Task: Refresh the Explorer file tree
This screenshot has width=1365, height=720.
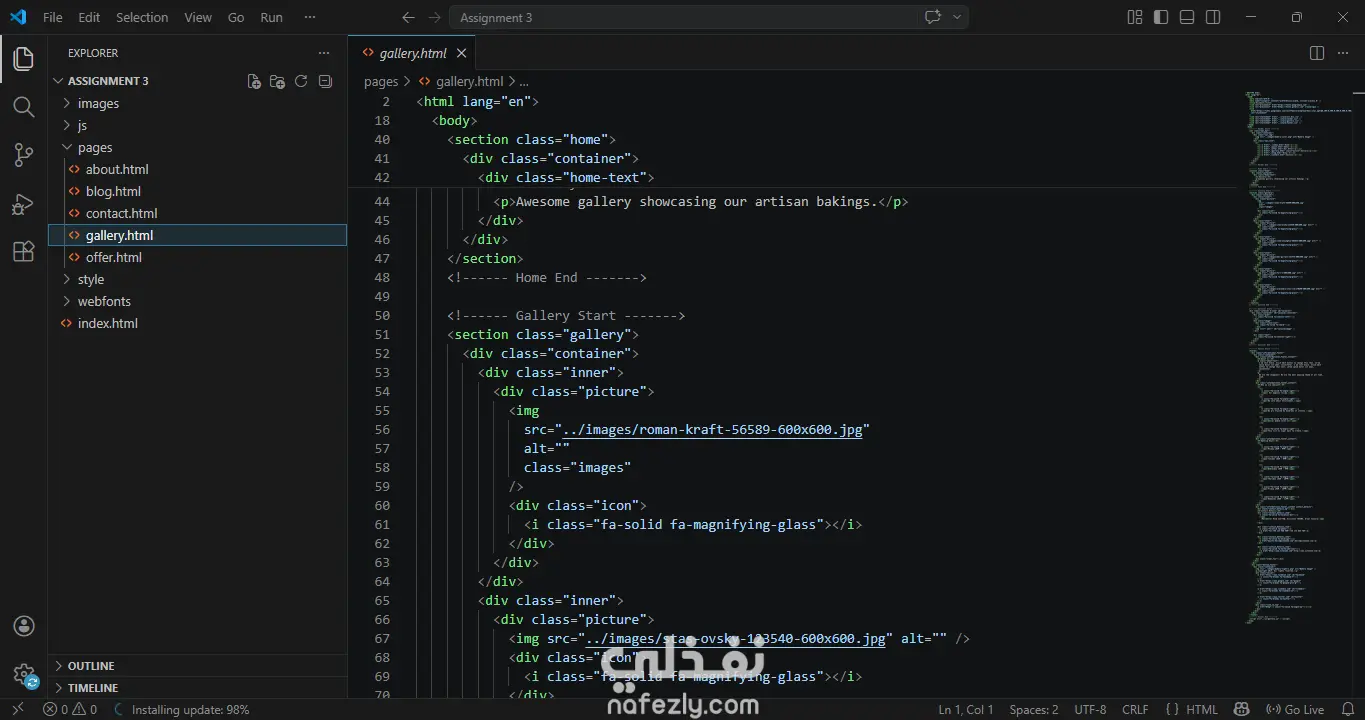Action: coord(301,81)
